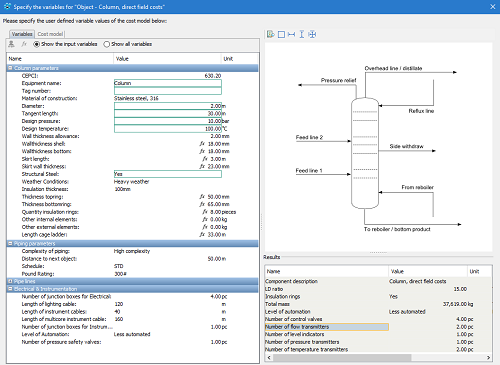The height and width of the screenshot is (365, 500).
Task: Click the empty Tag number input field
Action: (x=168, y=91)
